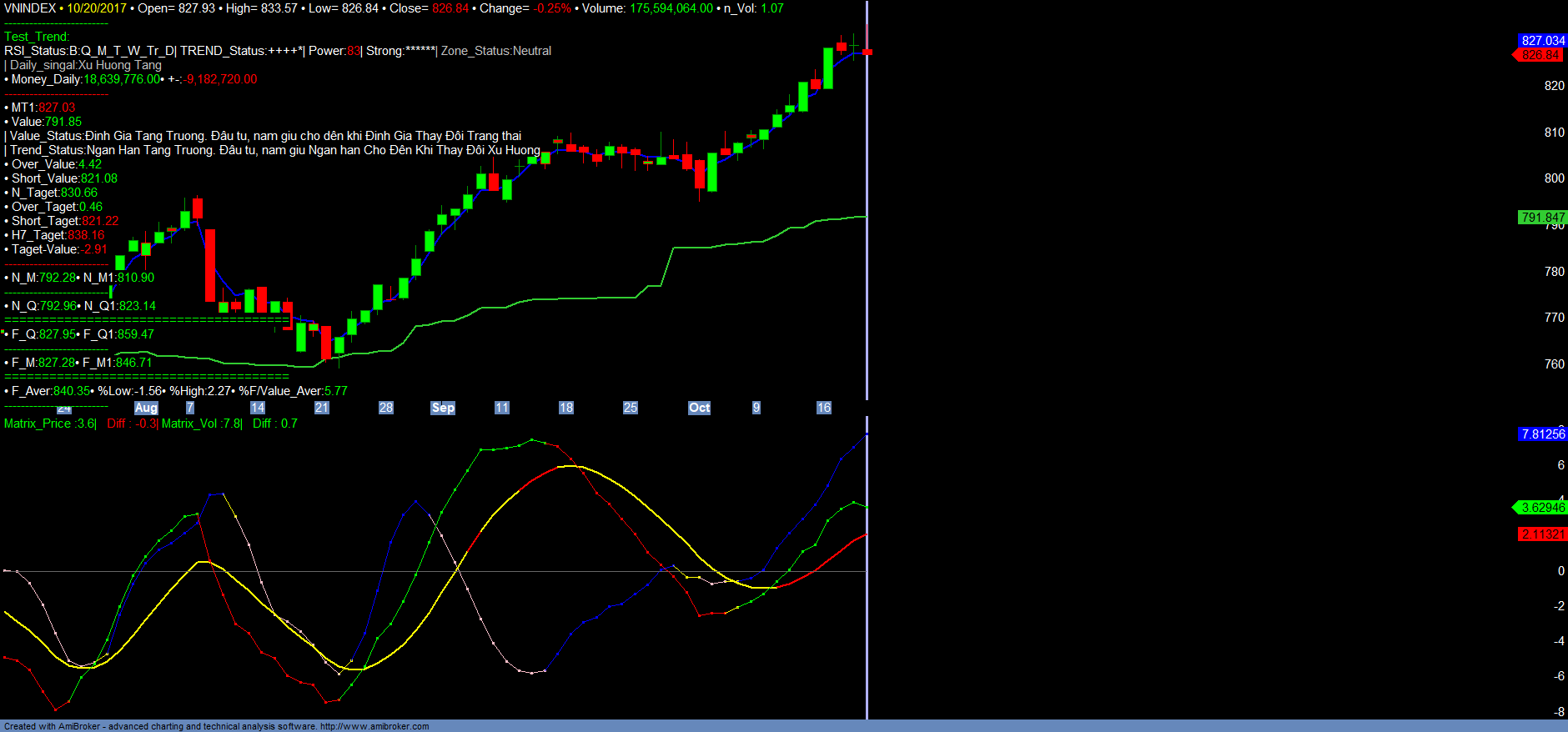Click date label 28 on the time axis
The image size is (1568, 732).
[385, 408]
